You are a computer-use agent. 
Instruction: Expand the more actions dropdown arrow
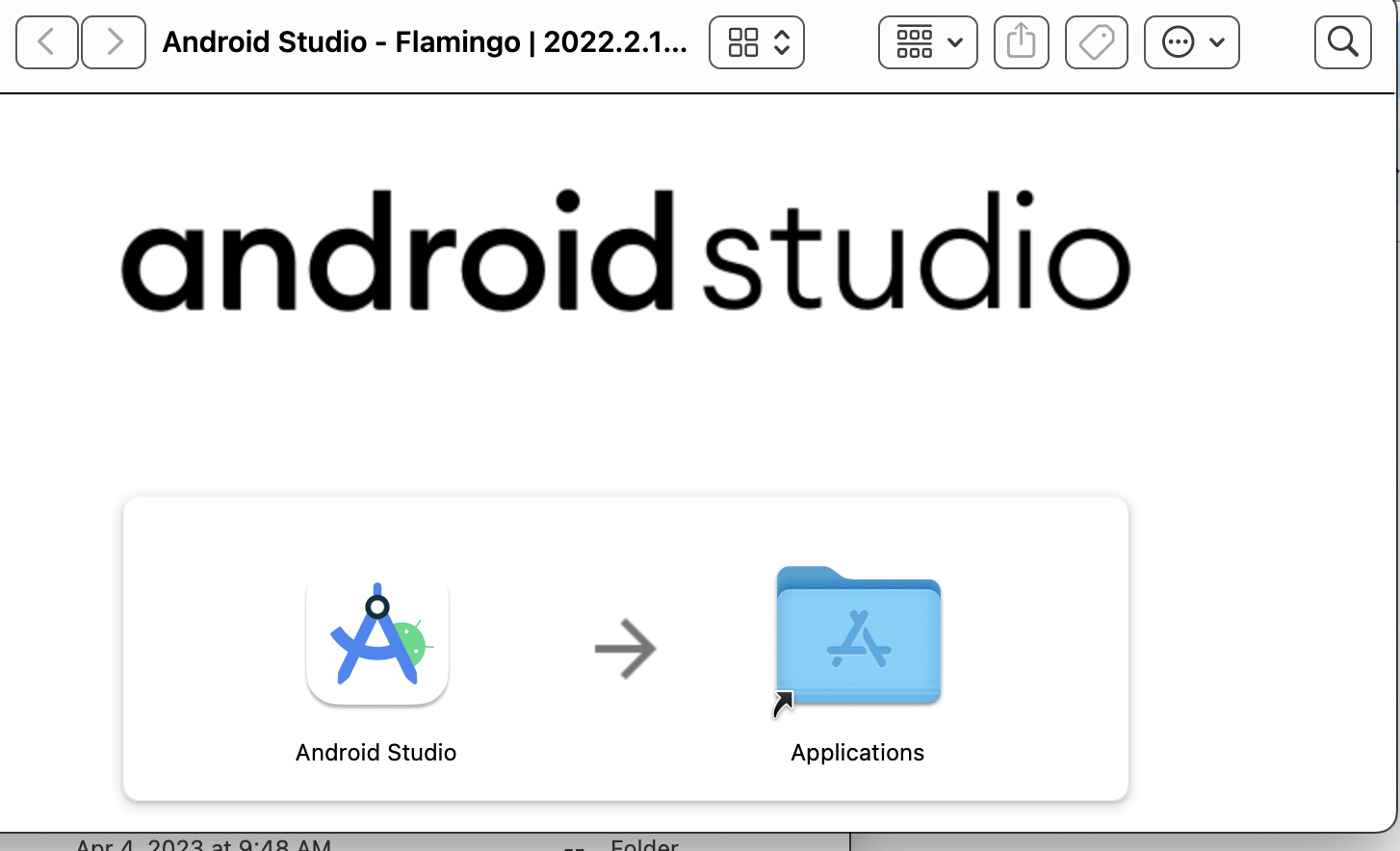pos(1217,42)
